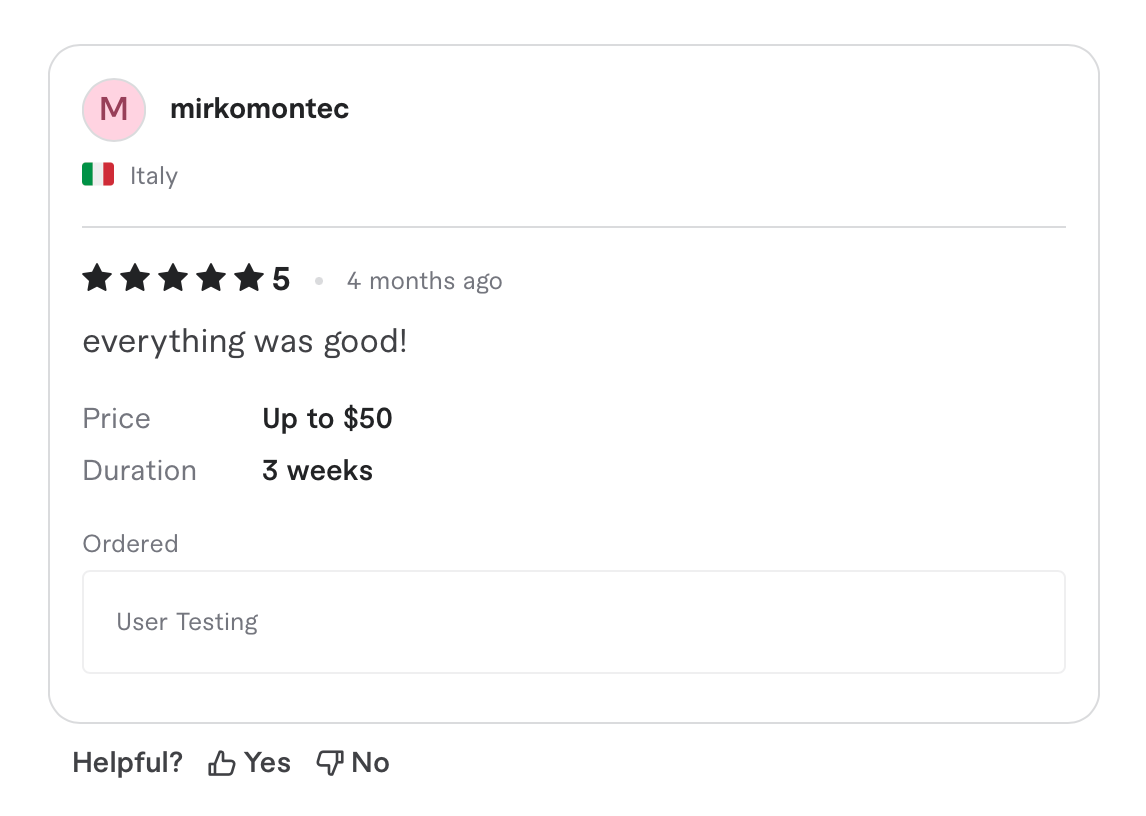Open the reviewer profile mirkomontec
The image size is (1146, 816).
(259, 109)
